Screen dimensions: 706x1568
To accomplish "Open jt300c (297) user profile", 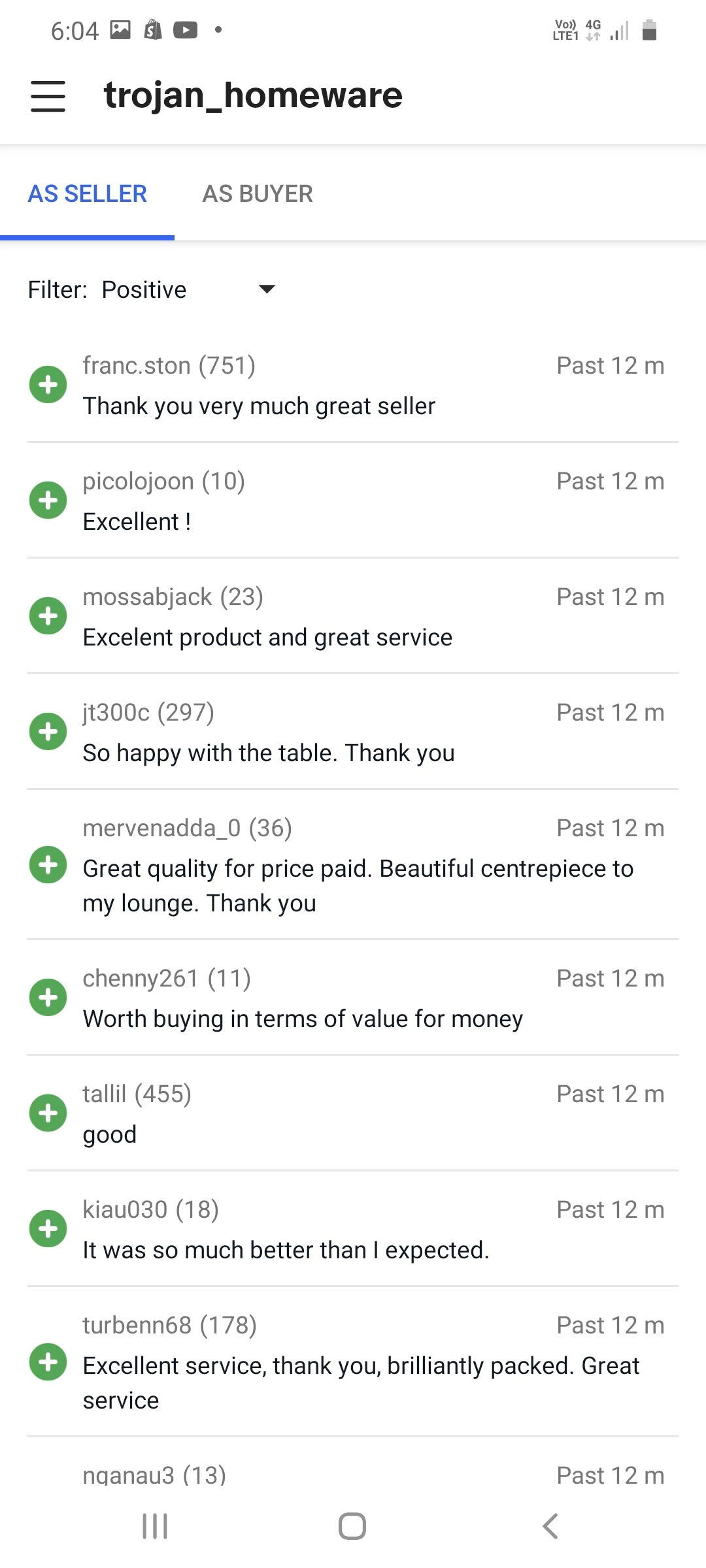I will point(148,713).
